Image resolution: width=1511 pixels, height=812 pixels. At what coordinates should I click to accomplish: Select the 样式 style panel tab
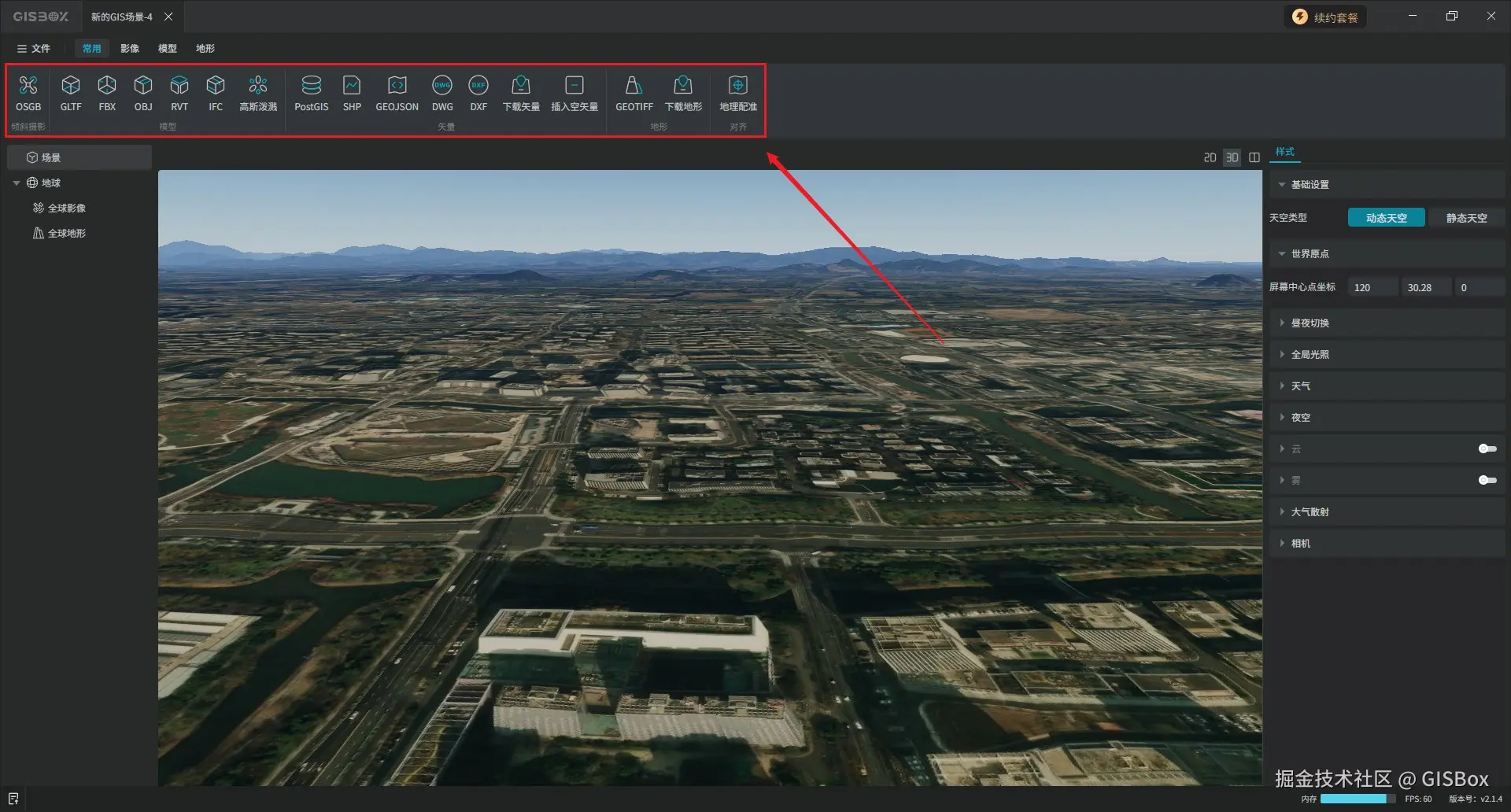point(1285,152)
